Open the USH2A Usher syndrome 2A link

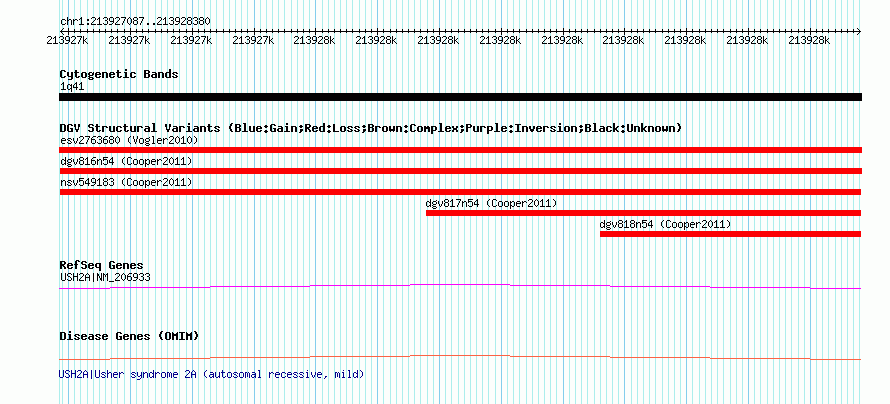click(x=211, y=375)
